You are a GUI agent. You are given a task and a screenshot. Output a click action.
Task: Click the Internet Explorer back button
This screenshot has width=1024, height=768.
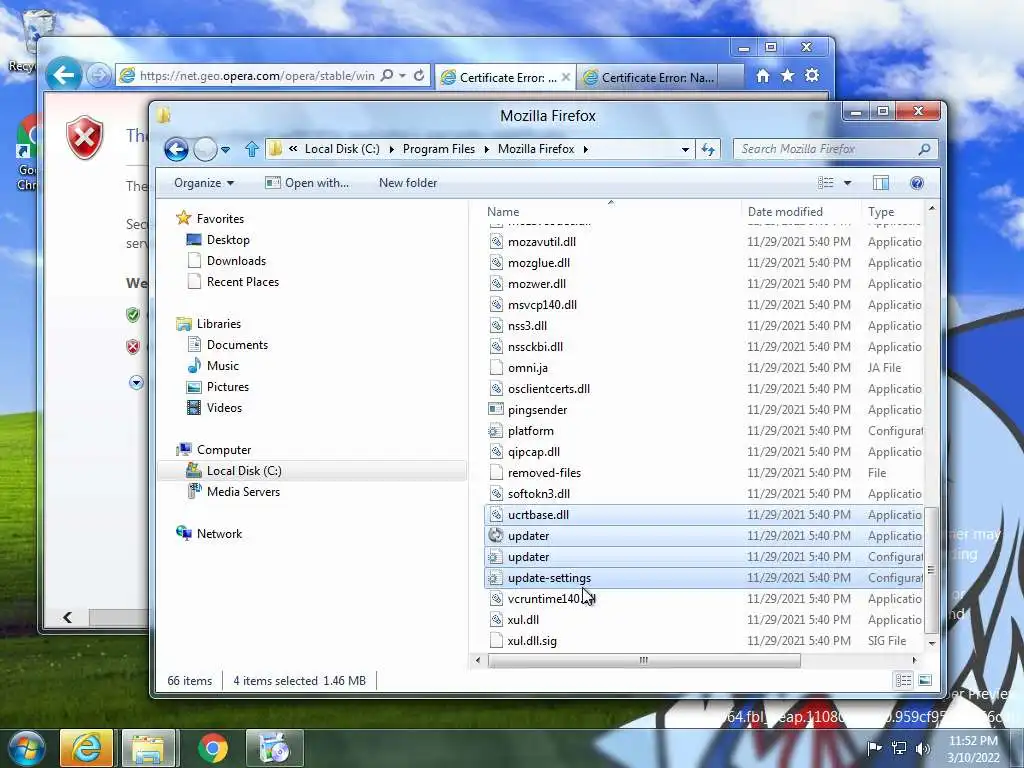pos(63,76)
